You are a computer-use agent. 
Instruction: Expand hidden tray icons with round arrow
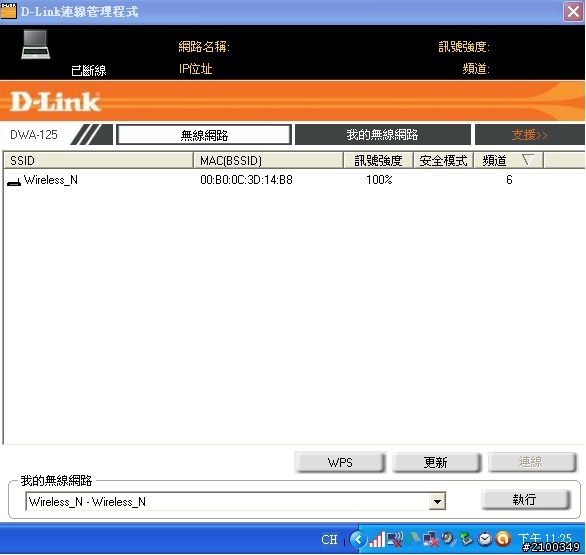click(x=358, y=539)
